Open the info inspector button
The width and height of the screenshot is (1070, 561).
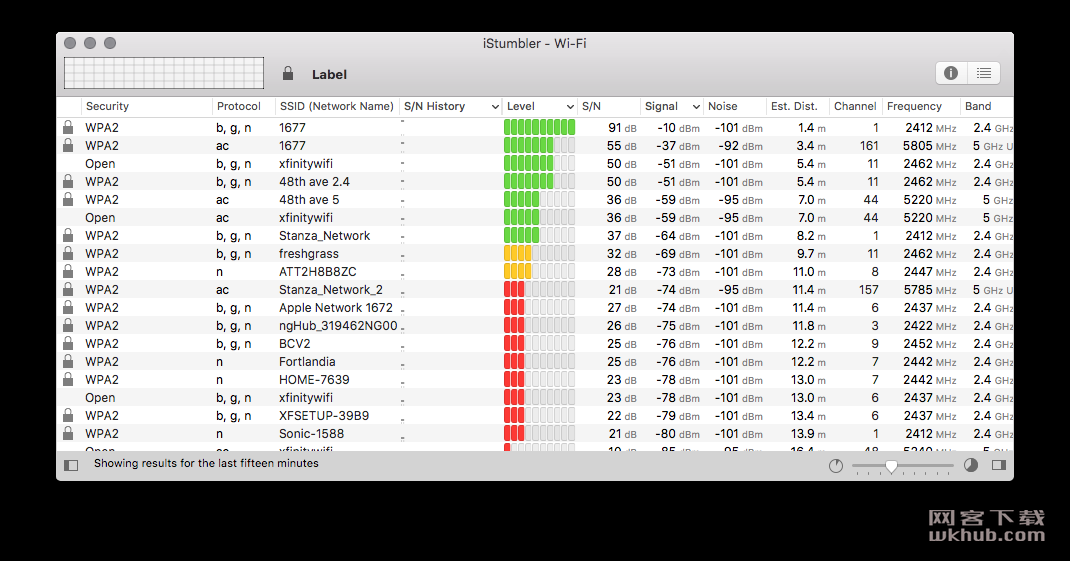pyautogui.click(x=951, y=73)
